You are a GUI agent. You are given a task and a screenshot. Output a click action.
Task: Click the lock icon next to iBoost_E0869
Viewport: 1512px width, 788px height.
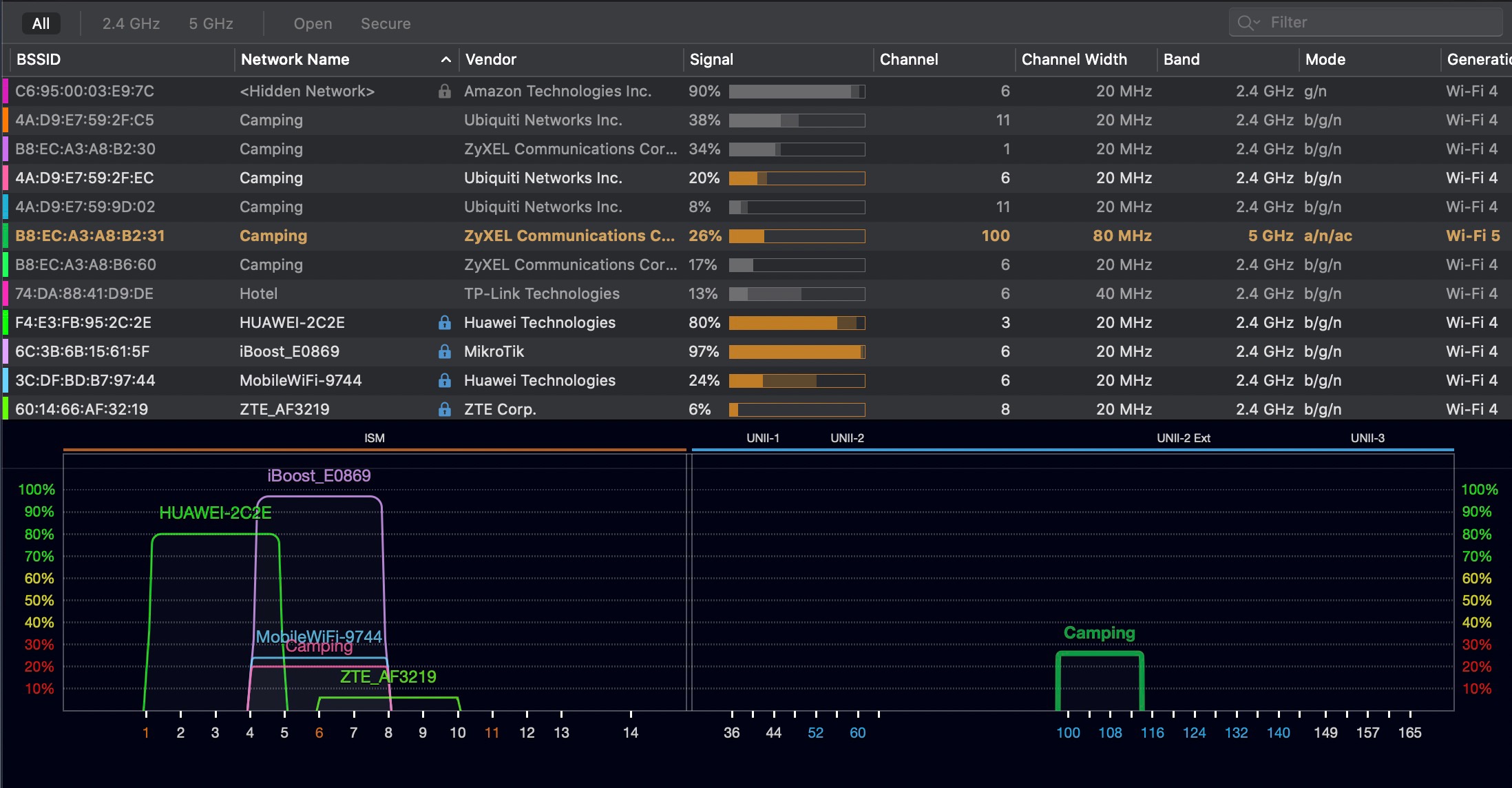pyautogui.click(x=445, y=351)
